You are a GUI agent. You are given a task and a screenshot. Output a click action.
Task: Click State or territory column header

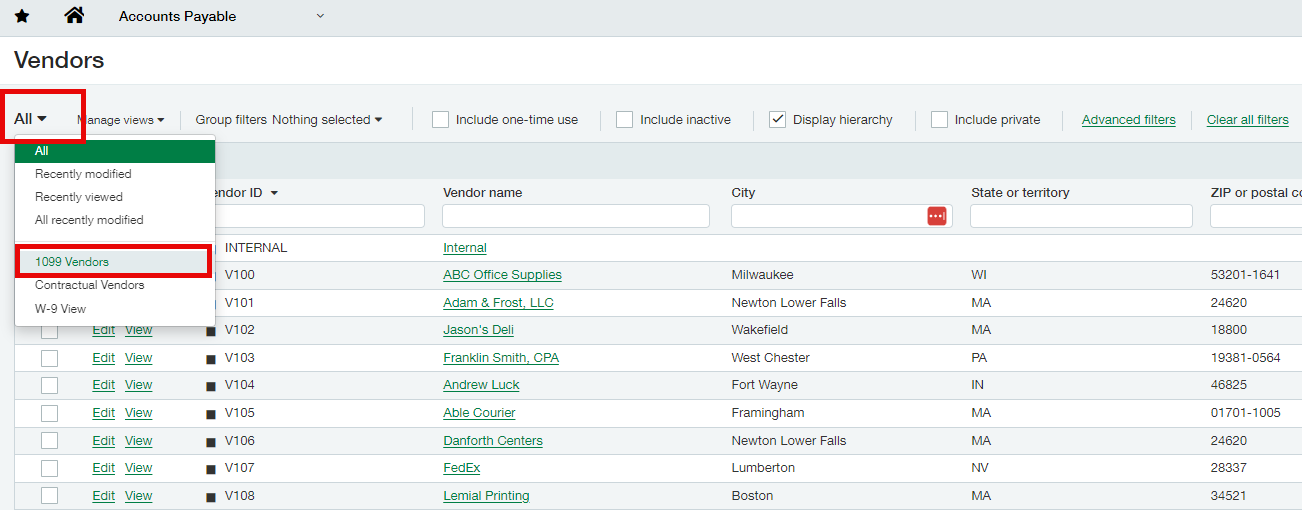pos(1020,193)
